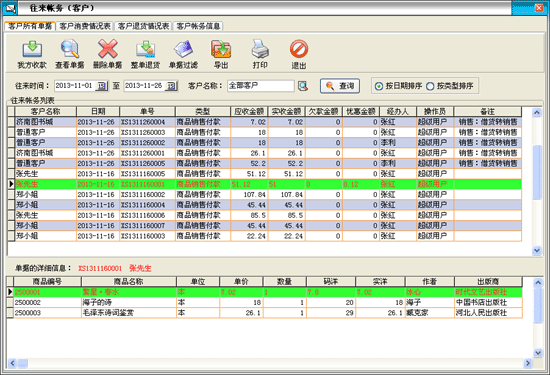Sort by 客户名称 column header

(45, 112)
